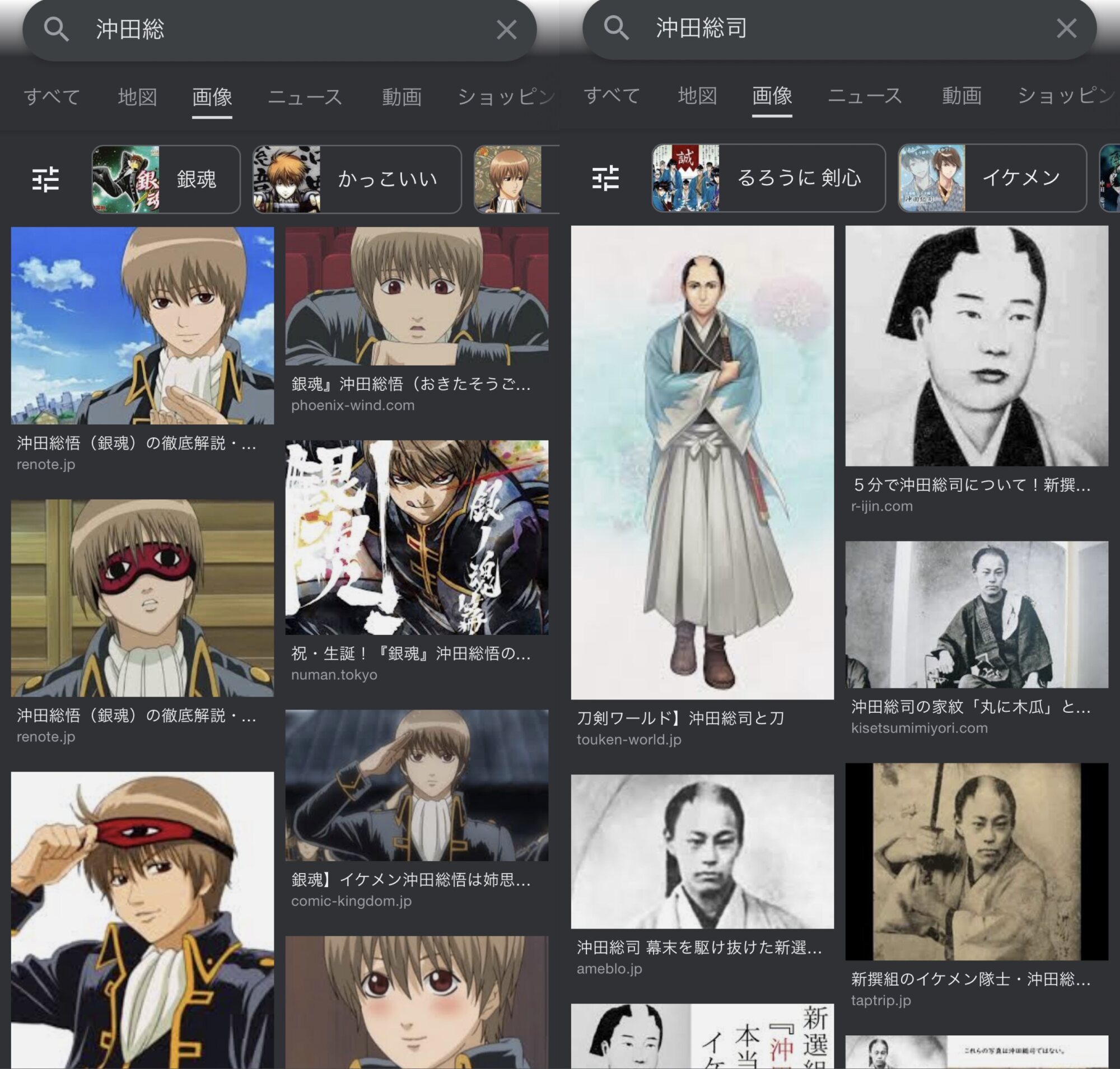Click the search magnifier icon in right search bar
Screen dimensions: 1120x1069
pyautogui.click(x=616, y=28)
